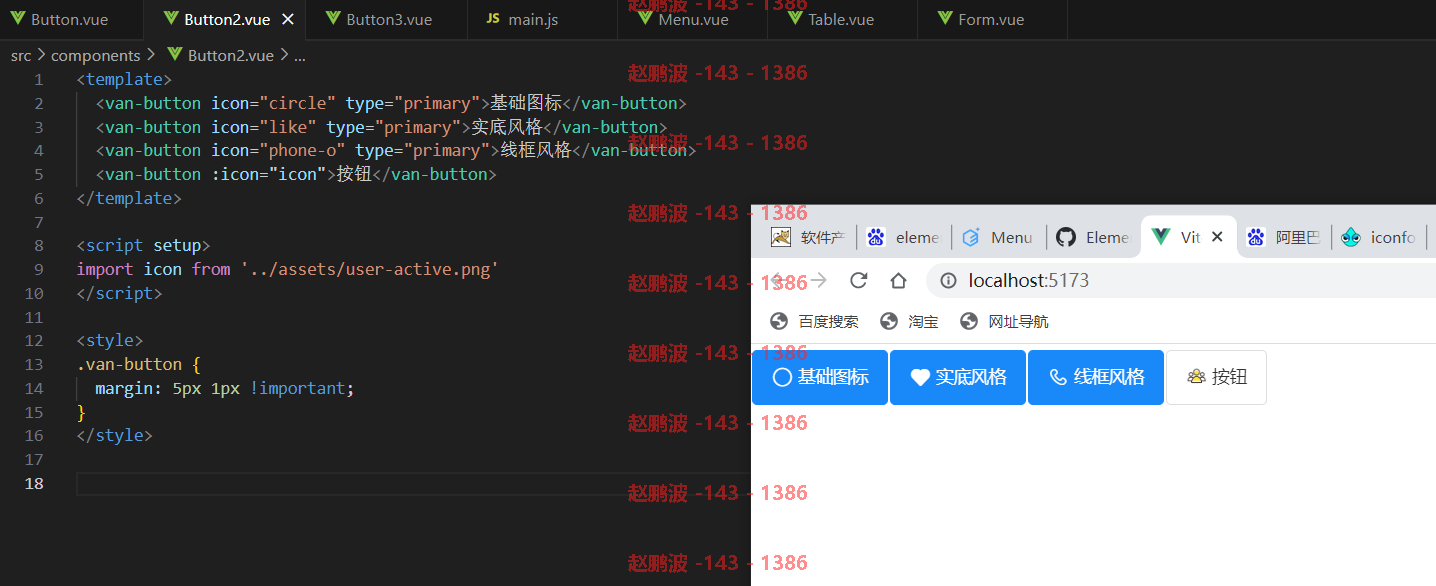Click the Vue icon on the Form.vue tab
The image size is (1436, 586).
point(944,18)
